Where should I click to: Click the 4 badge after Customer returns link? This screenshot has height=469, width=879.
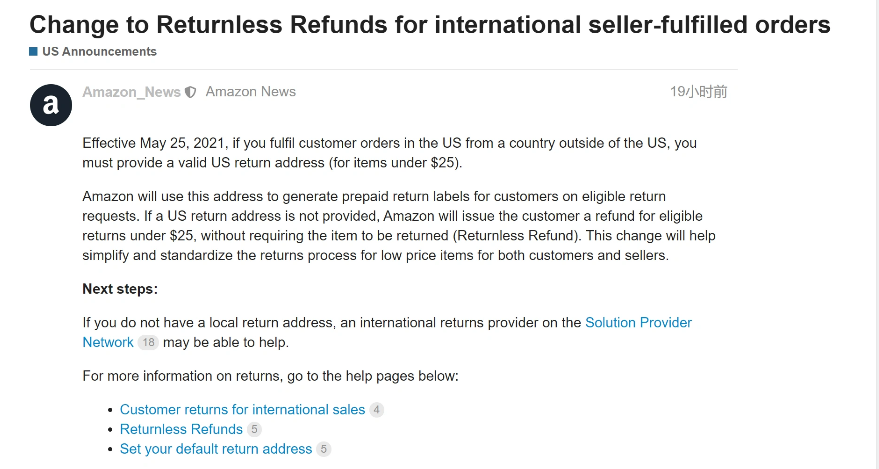376,410
